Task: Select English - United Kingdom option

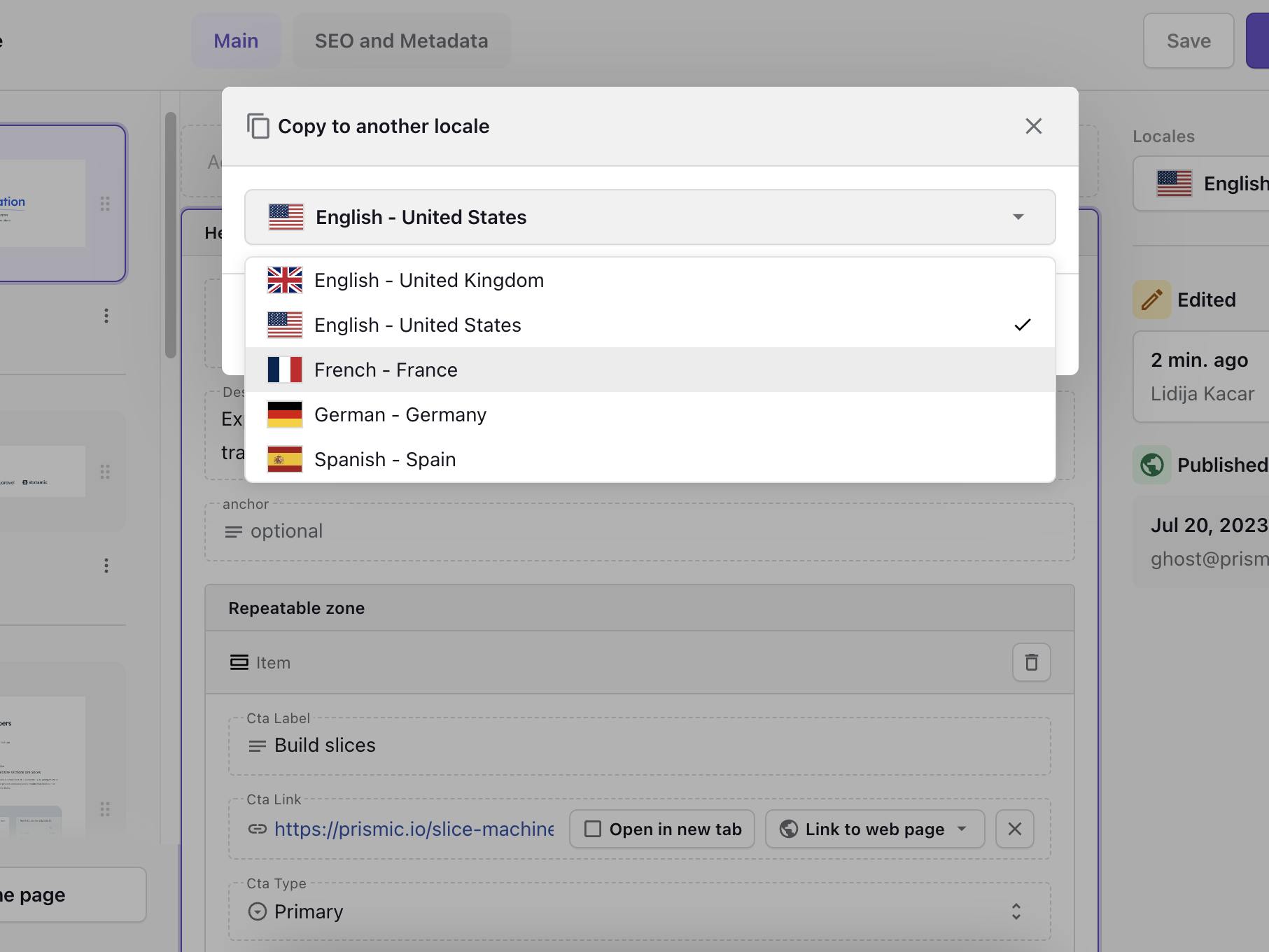Action: 428,280
